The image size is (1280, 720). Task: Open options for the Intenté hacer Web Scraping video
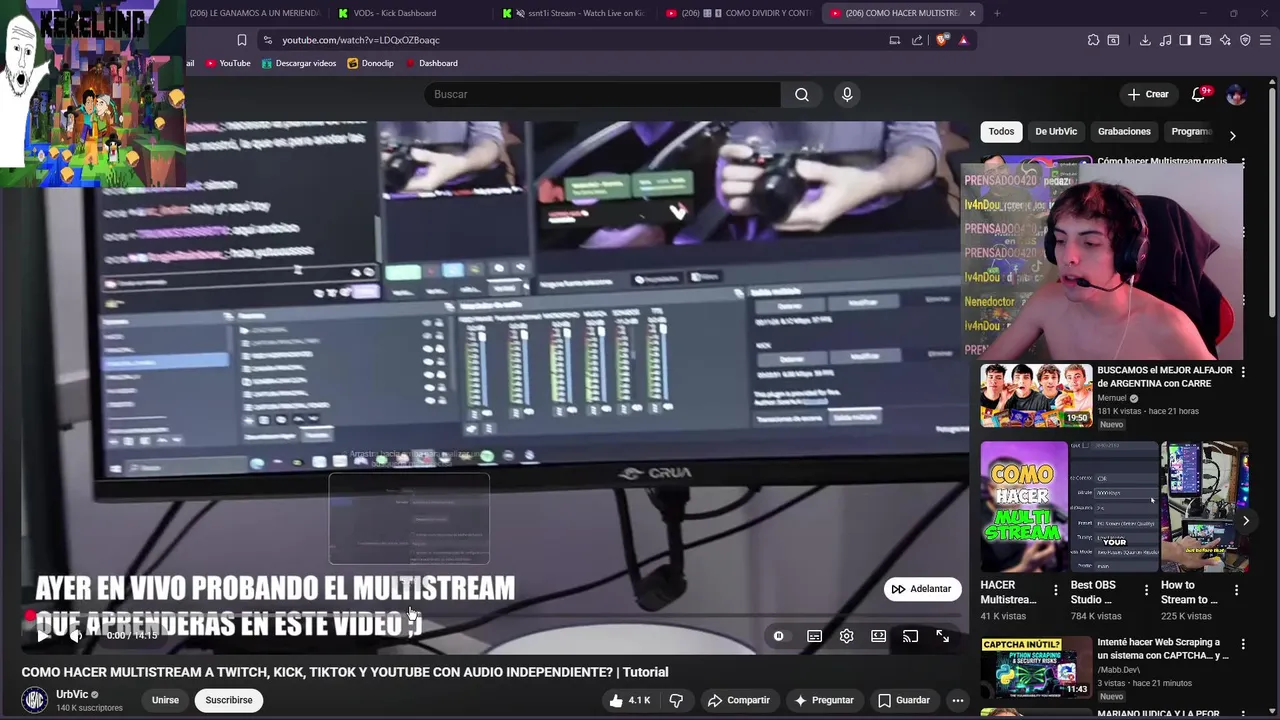point(1243,645)
